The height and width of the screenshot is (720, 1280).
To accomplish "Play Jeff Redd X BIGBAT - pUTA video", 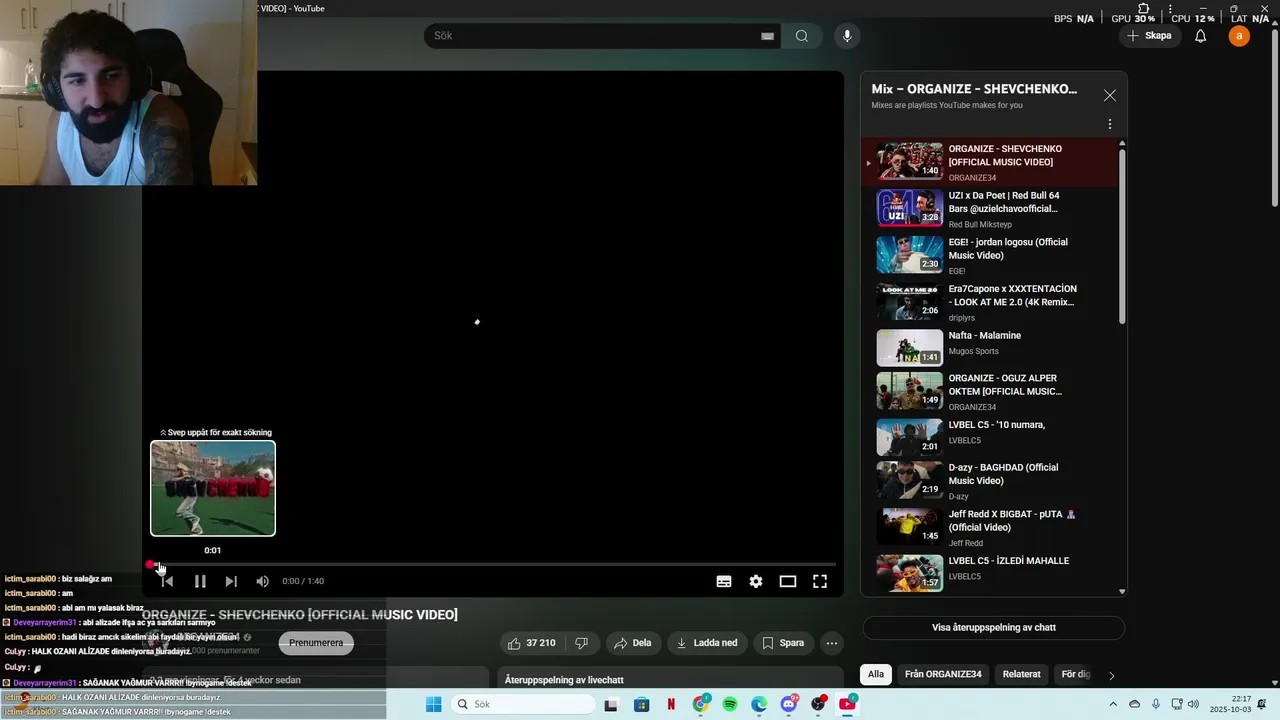I will pos(989,527).
